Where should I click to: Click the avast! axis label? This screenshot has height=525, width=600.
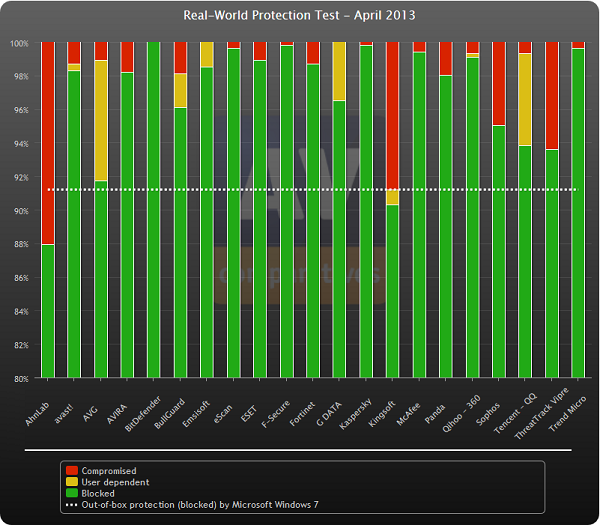[x=64, y=413]
